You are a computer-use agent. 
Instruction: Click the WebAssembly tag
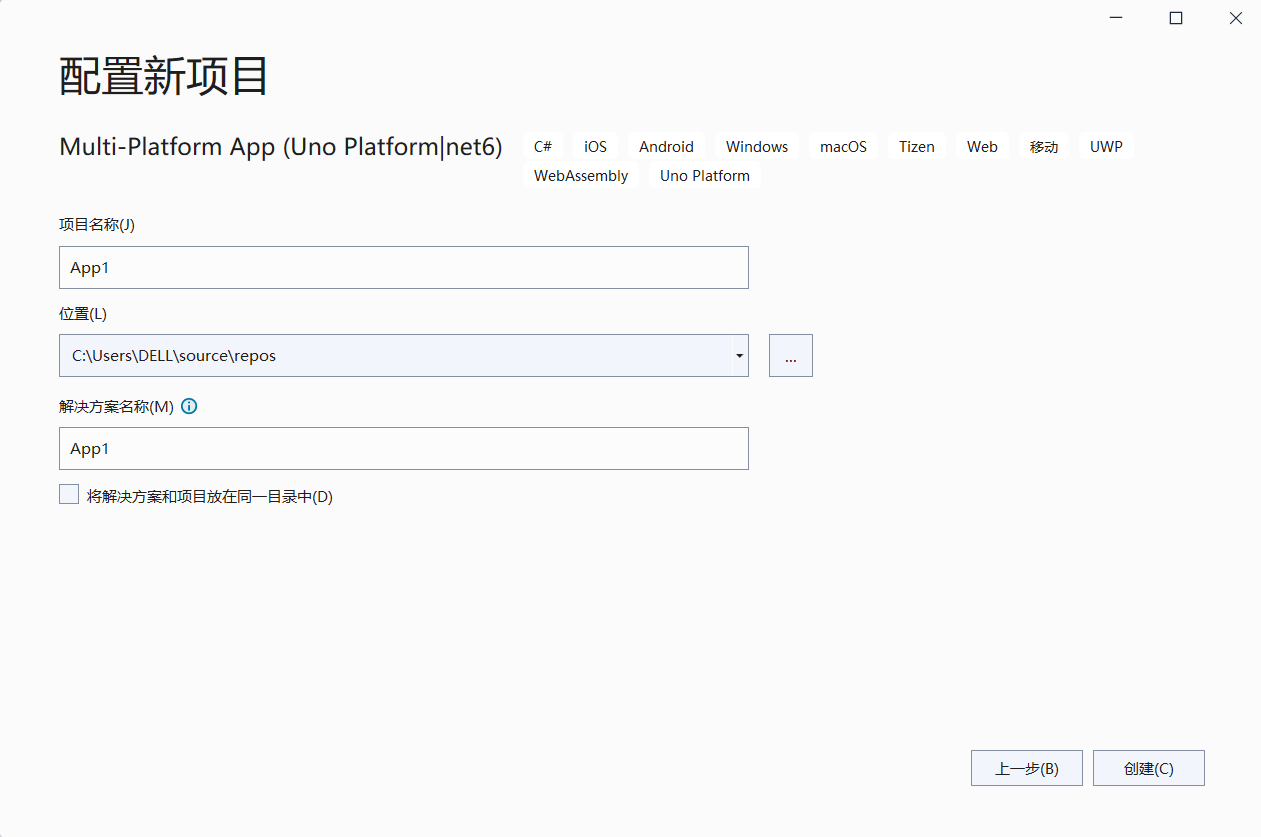point(580,175)
